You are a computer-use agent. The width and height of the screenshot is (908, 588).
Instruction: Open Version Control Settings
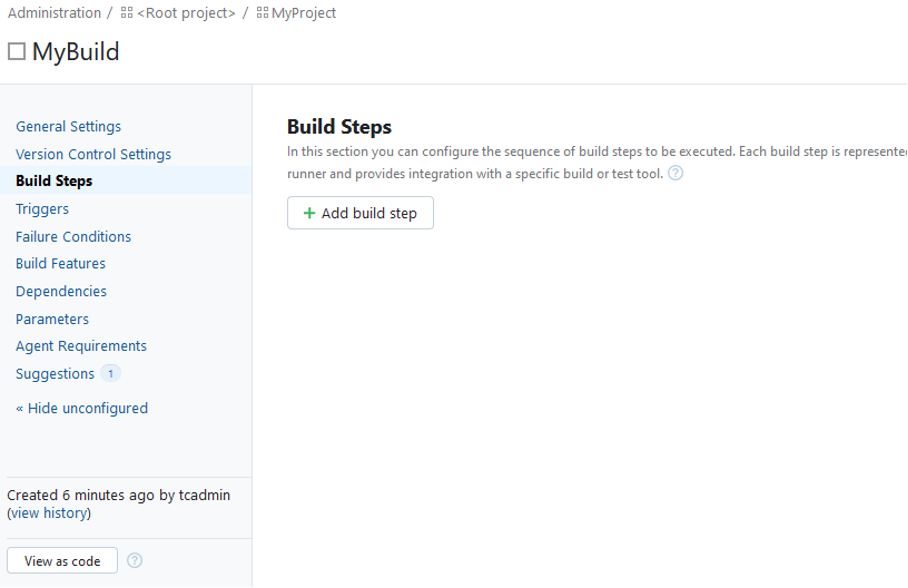(x=93, y=154)
